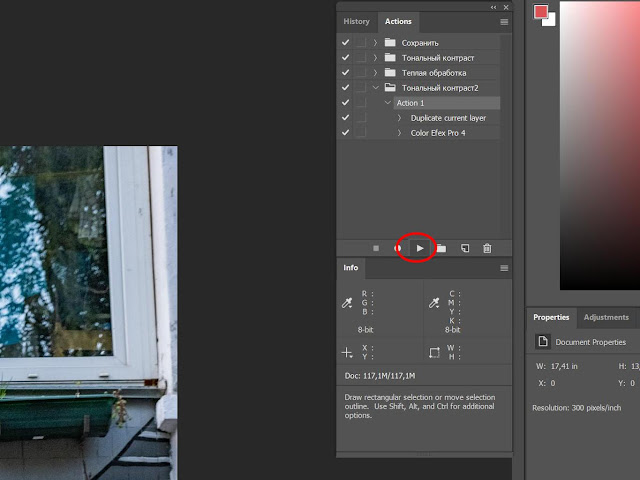Screen dimensions: 640x480
Task: Toggle the checkmark for Тональный контраст2 set
Action: point(345,88)
